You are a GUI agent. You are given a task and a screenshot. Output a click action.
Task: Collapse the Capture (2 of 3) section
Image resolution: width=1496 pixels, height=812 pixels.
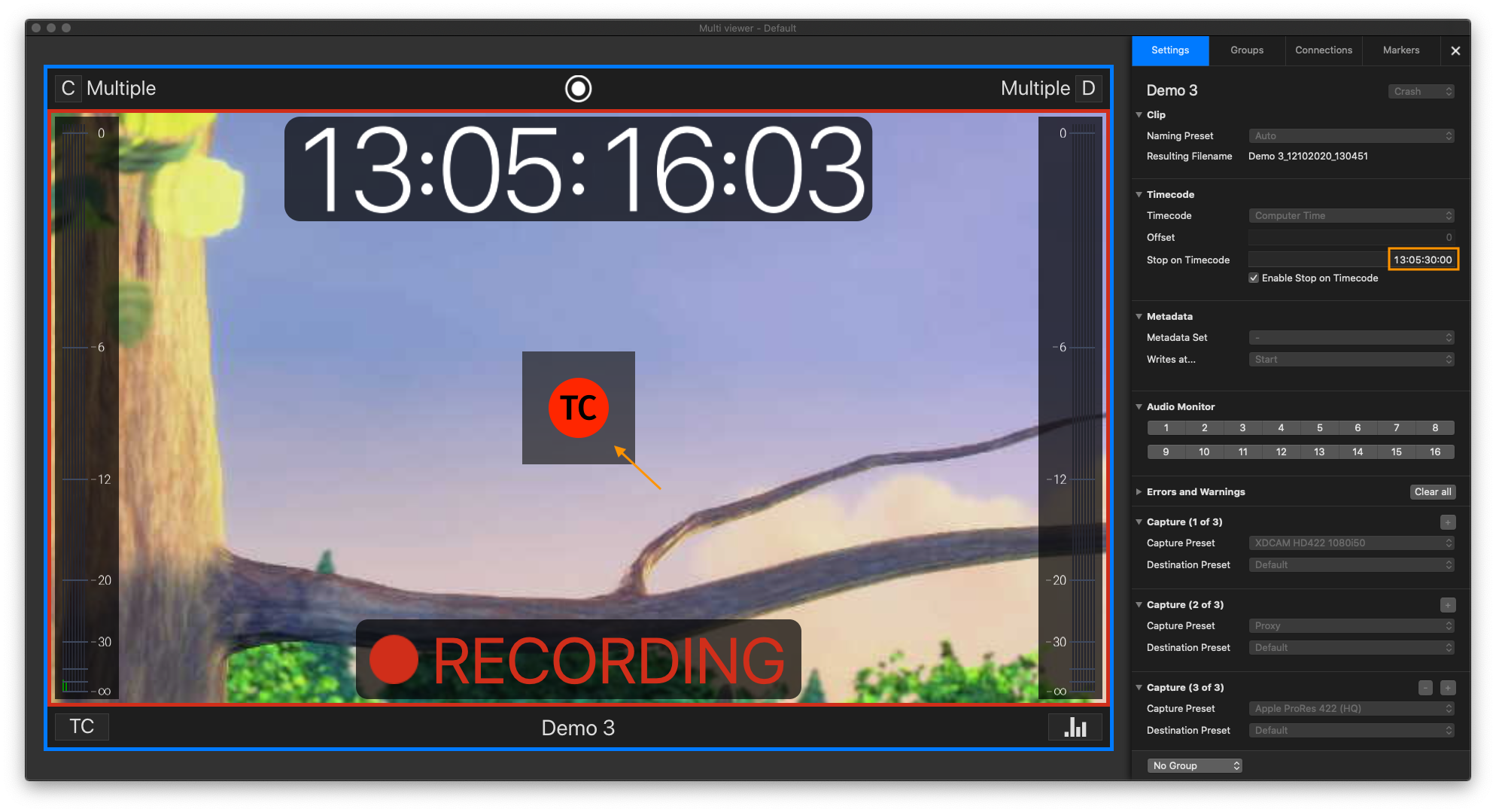pyautogui.click(x=1139, y=605)
